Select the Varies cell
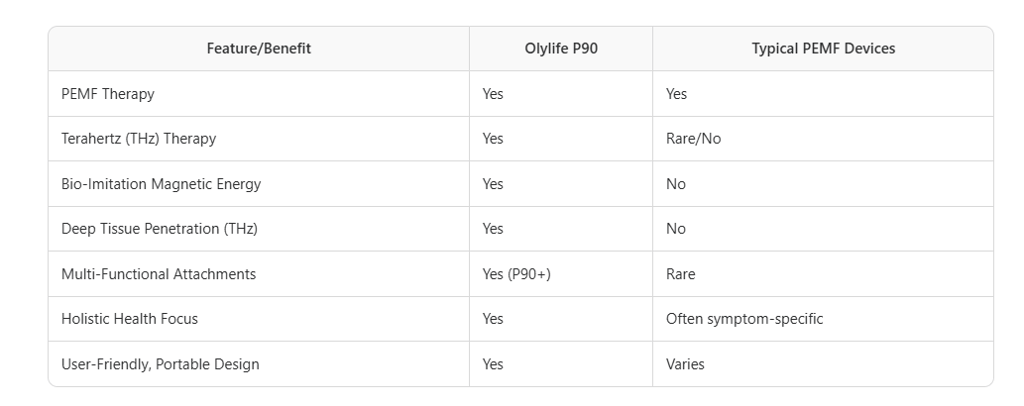This screenshot has height=406, width=1024. [685, 364]
